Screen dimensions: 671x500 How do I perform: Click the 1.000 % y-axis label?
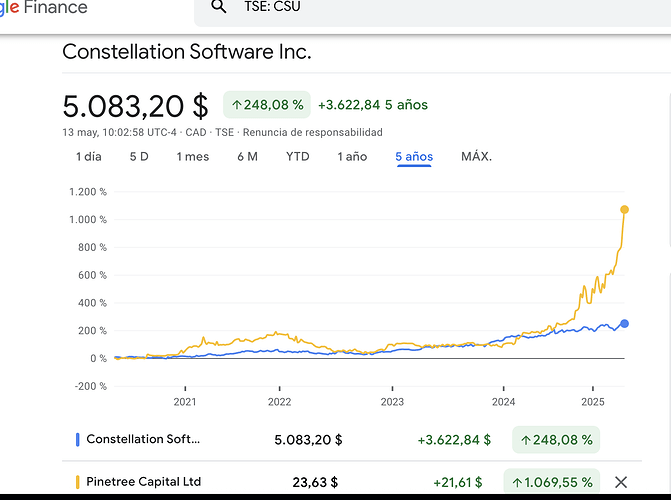pos(88,220)
